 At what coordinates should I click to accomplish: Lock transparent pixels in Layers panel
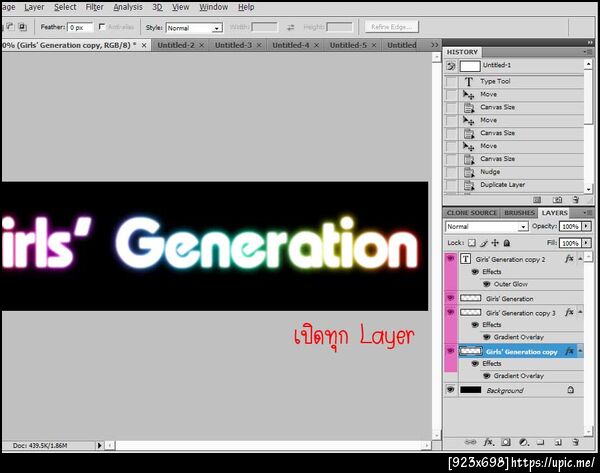[x=472, y=243]
